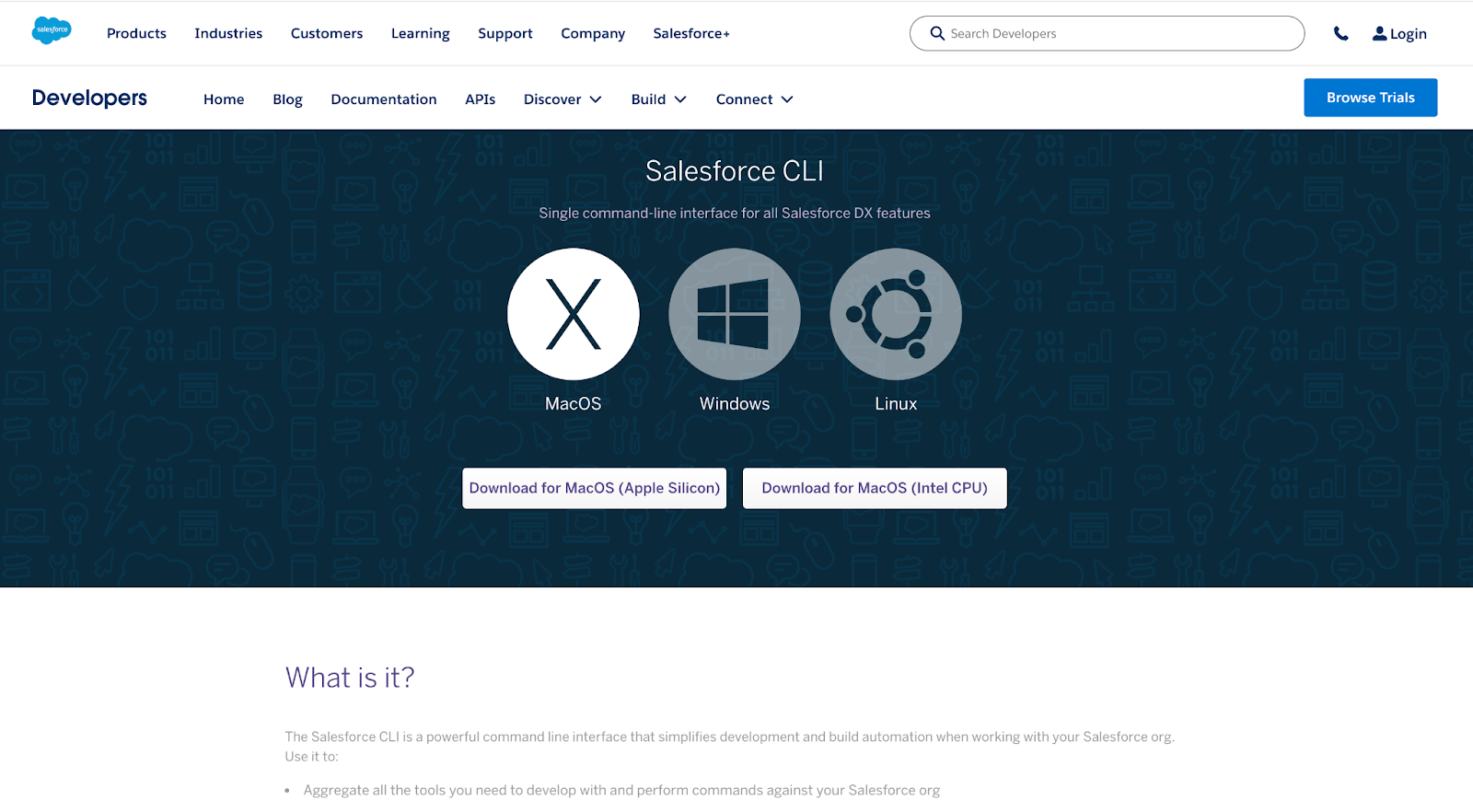Open the Customers menu
The width and height of the screenshot is (1473, 812).
(x=327, y=33)
